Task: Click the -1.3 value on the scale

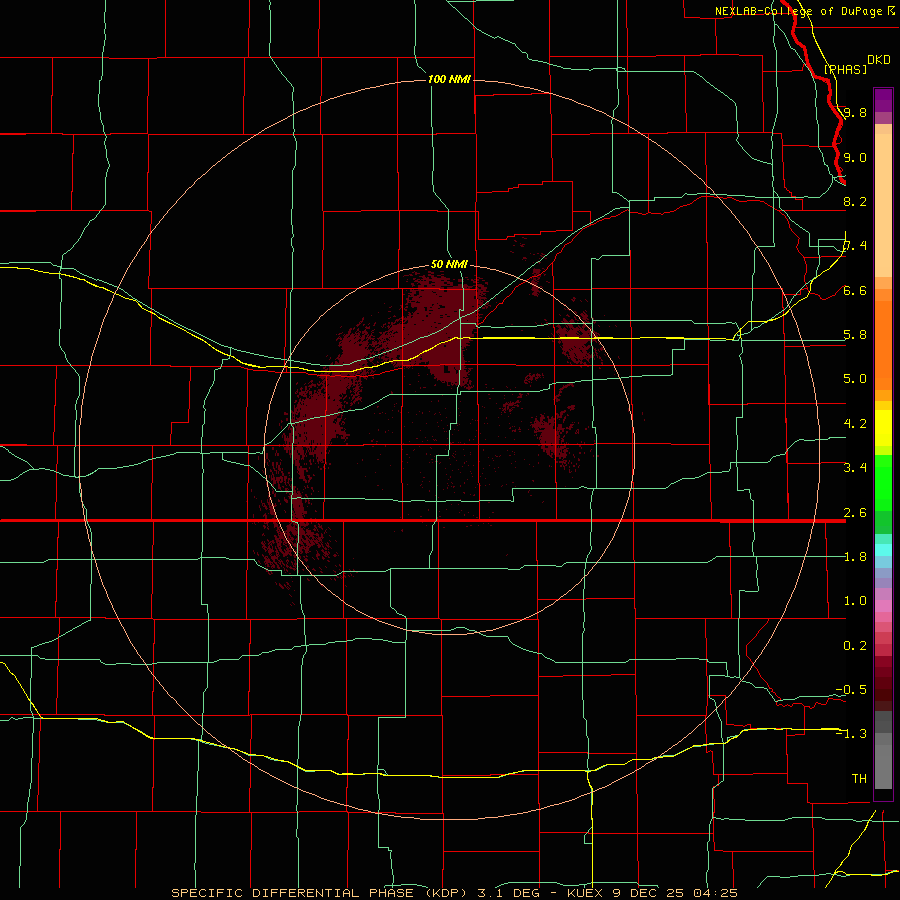Action: pyautogui.click(x=851, y=734)
